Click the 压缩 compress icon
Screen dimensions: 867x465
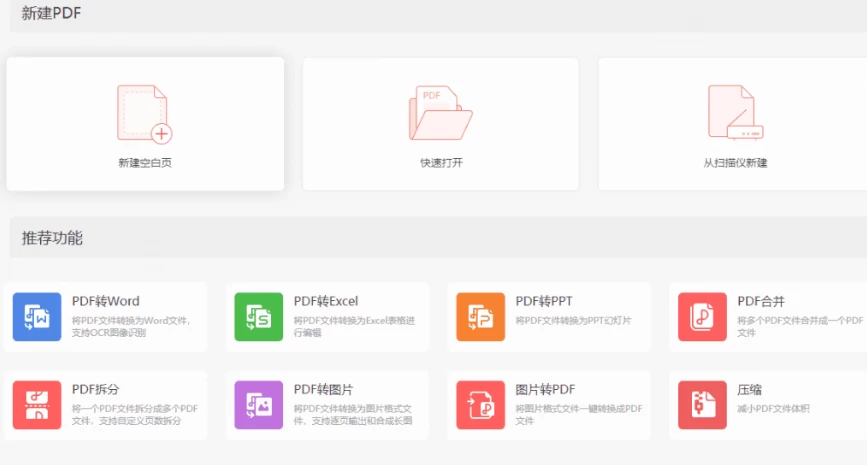[x=702, y=405]
